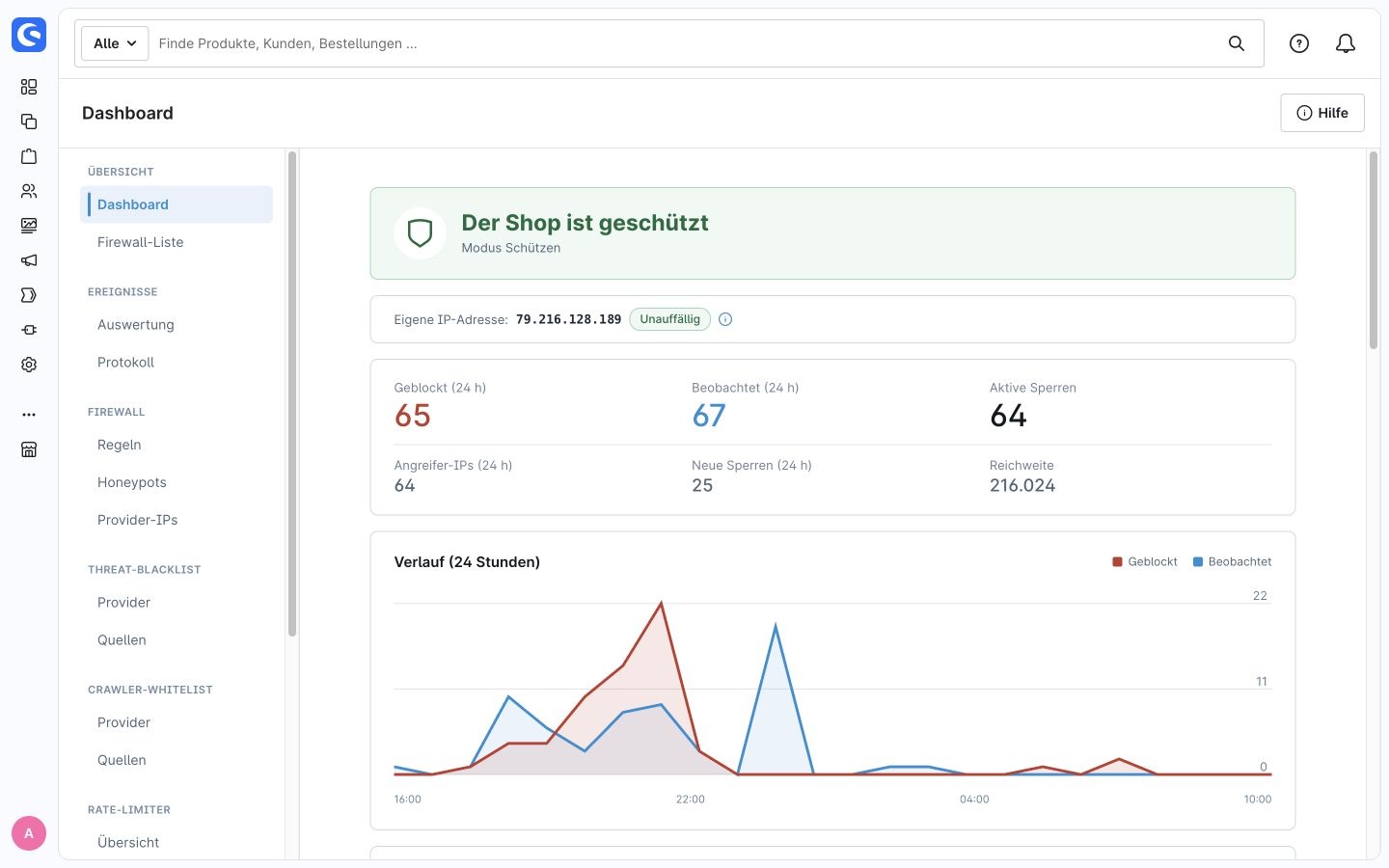
Task: Focus the "Finde Produkte, Kunden, Bestellungen" search field
Action: click(x=685, y=43)
